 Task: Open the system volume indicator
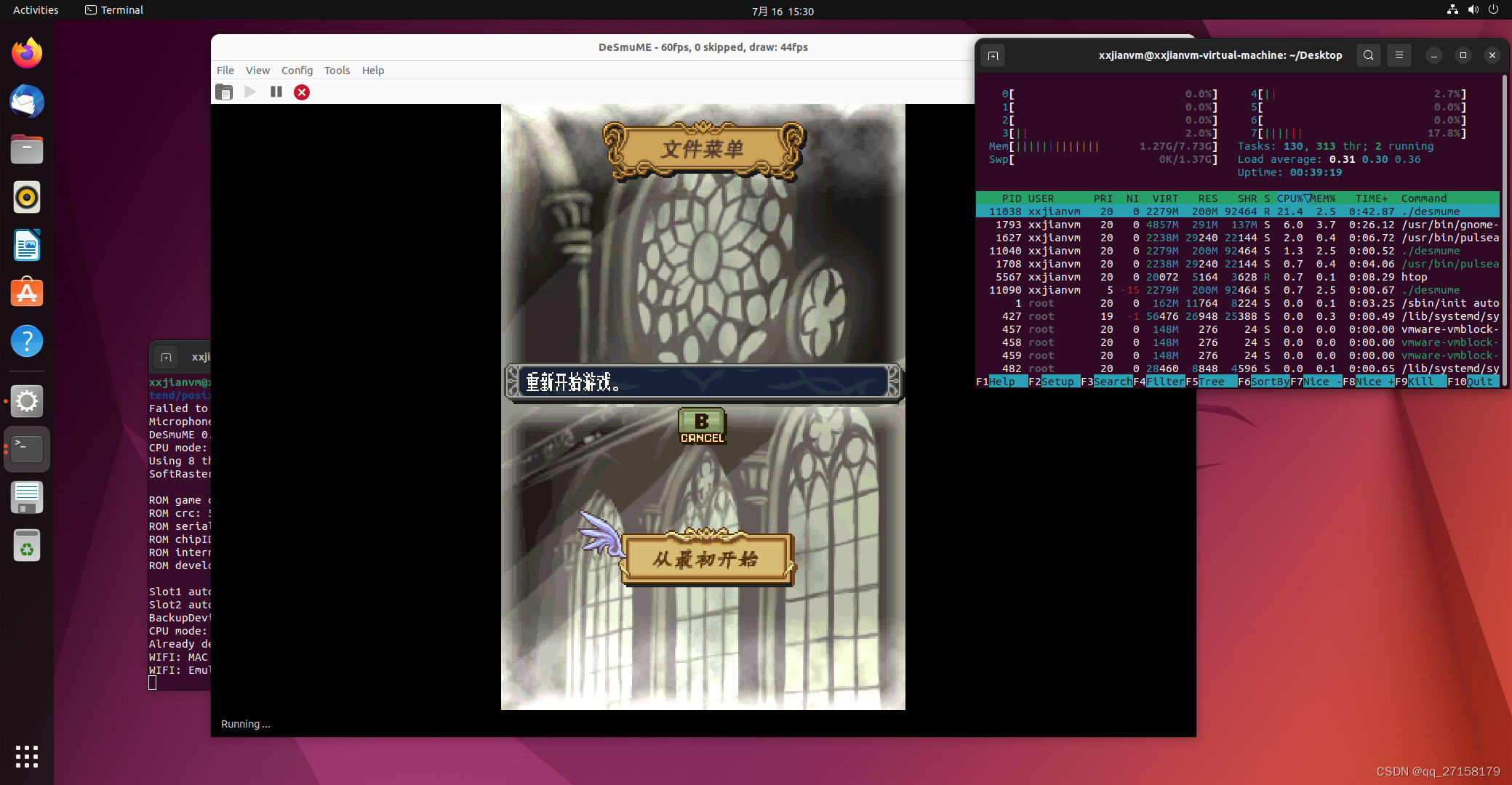pyautogui.click(x=1473, y=10)
